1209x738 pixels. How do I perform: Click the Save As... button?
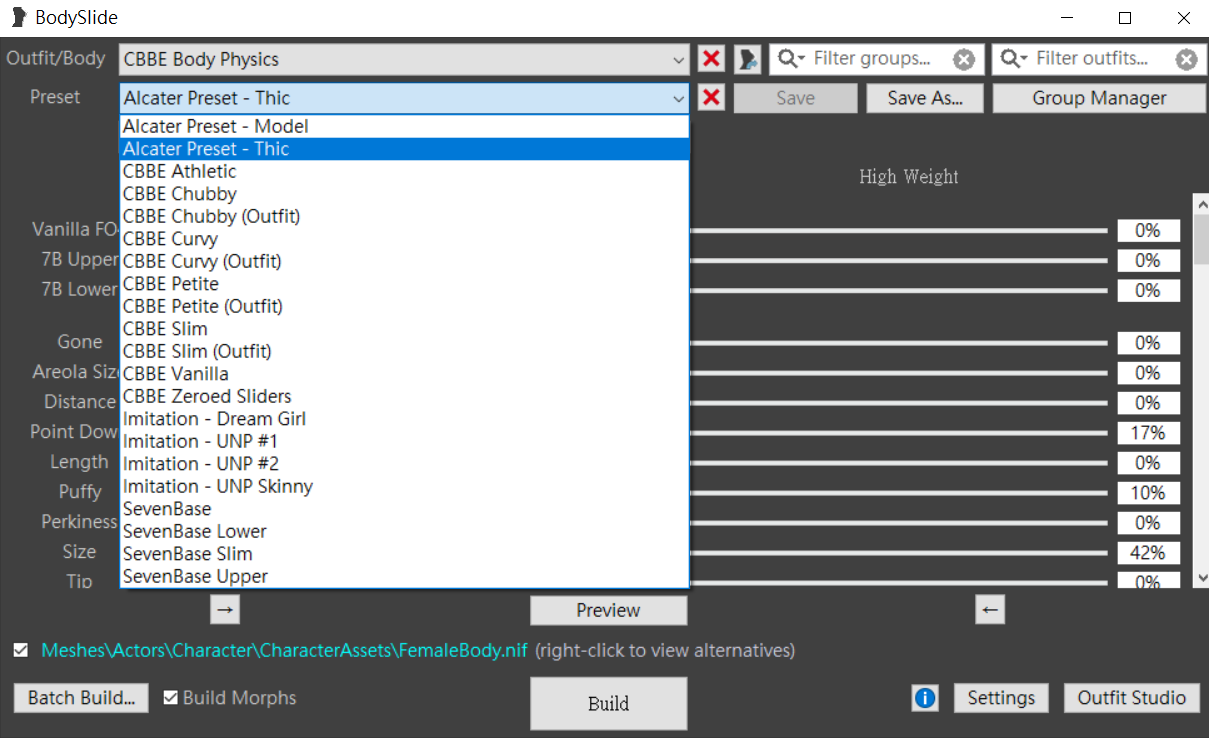pyautogui.click(x=924, y=98)
